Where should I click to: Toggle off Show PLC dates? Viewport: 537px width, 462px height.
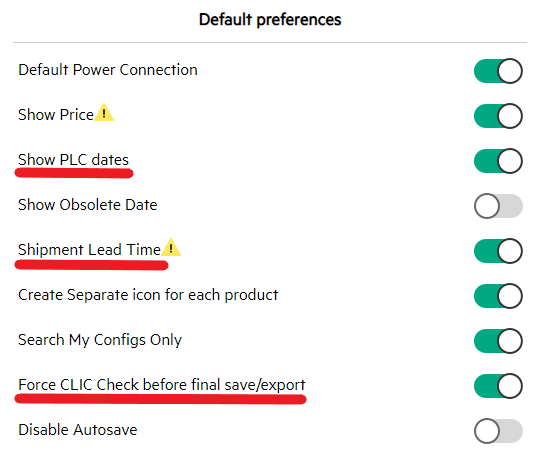[498, 161]
